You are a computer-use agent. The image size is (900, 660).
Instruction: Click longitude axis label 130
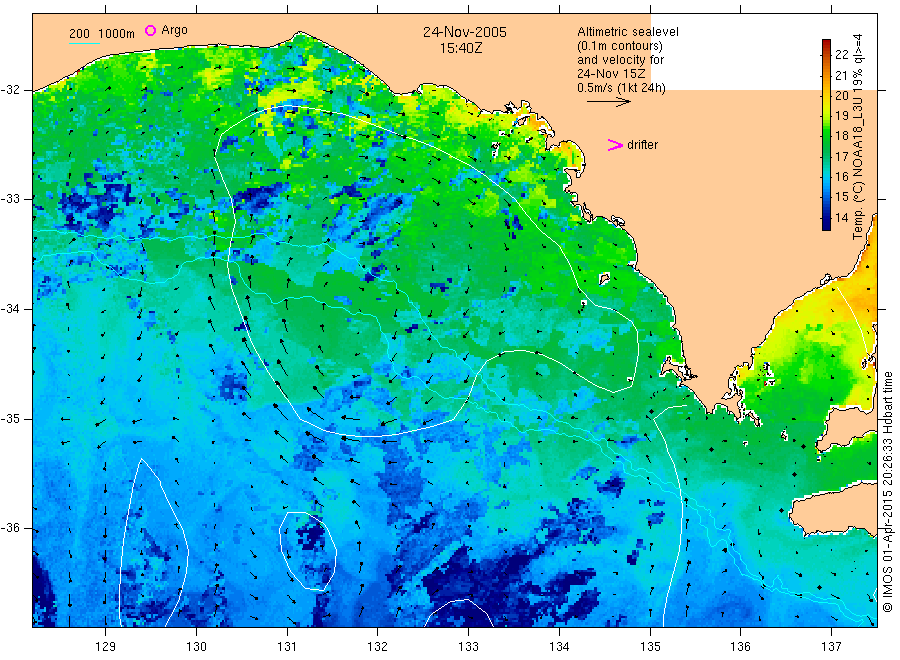196,647
